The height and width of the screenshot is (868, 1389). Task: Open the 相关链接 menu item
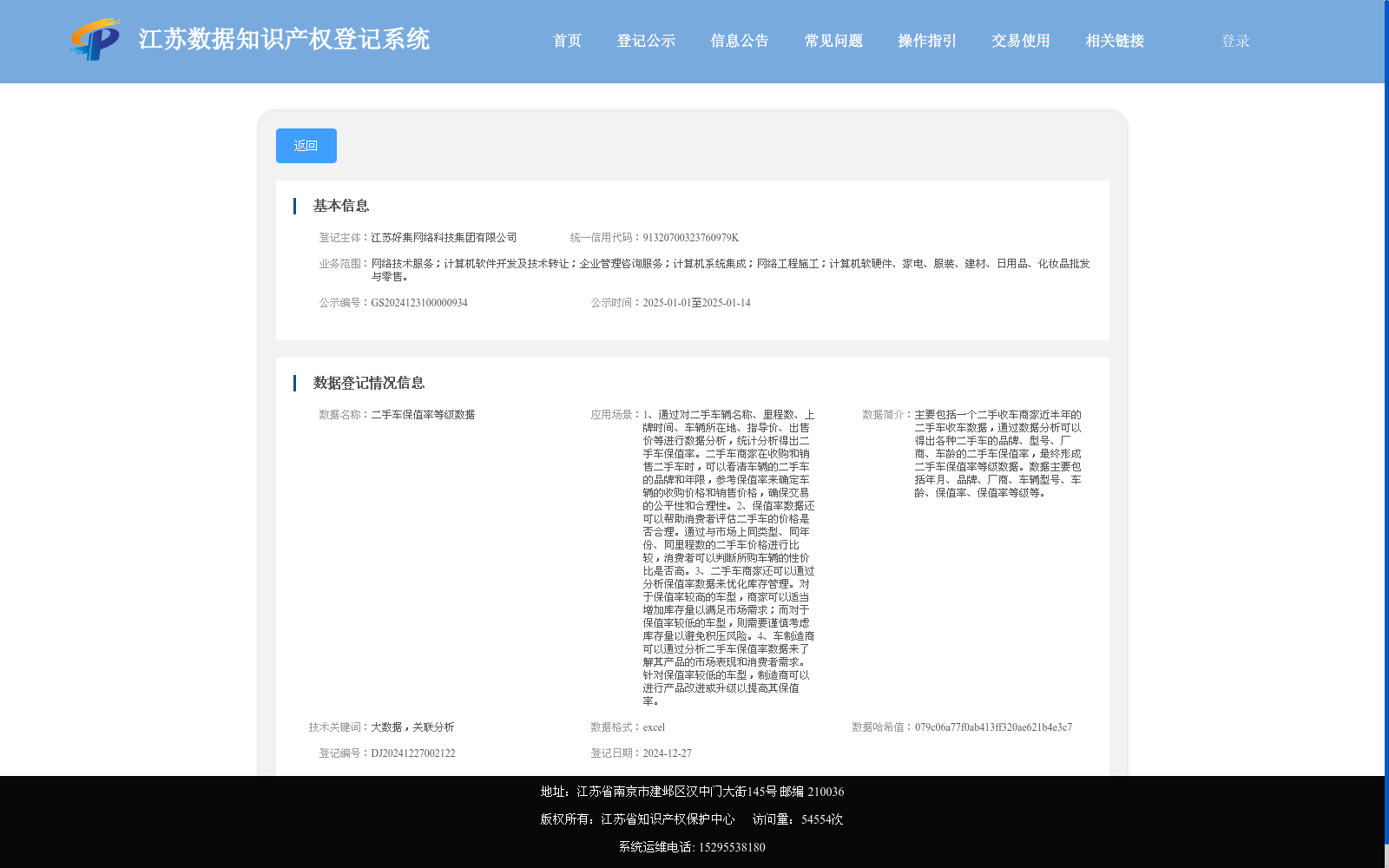point(1115,41)
